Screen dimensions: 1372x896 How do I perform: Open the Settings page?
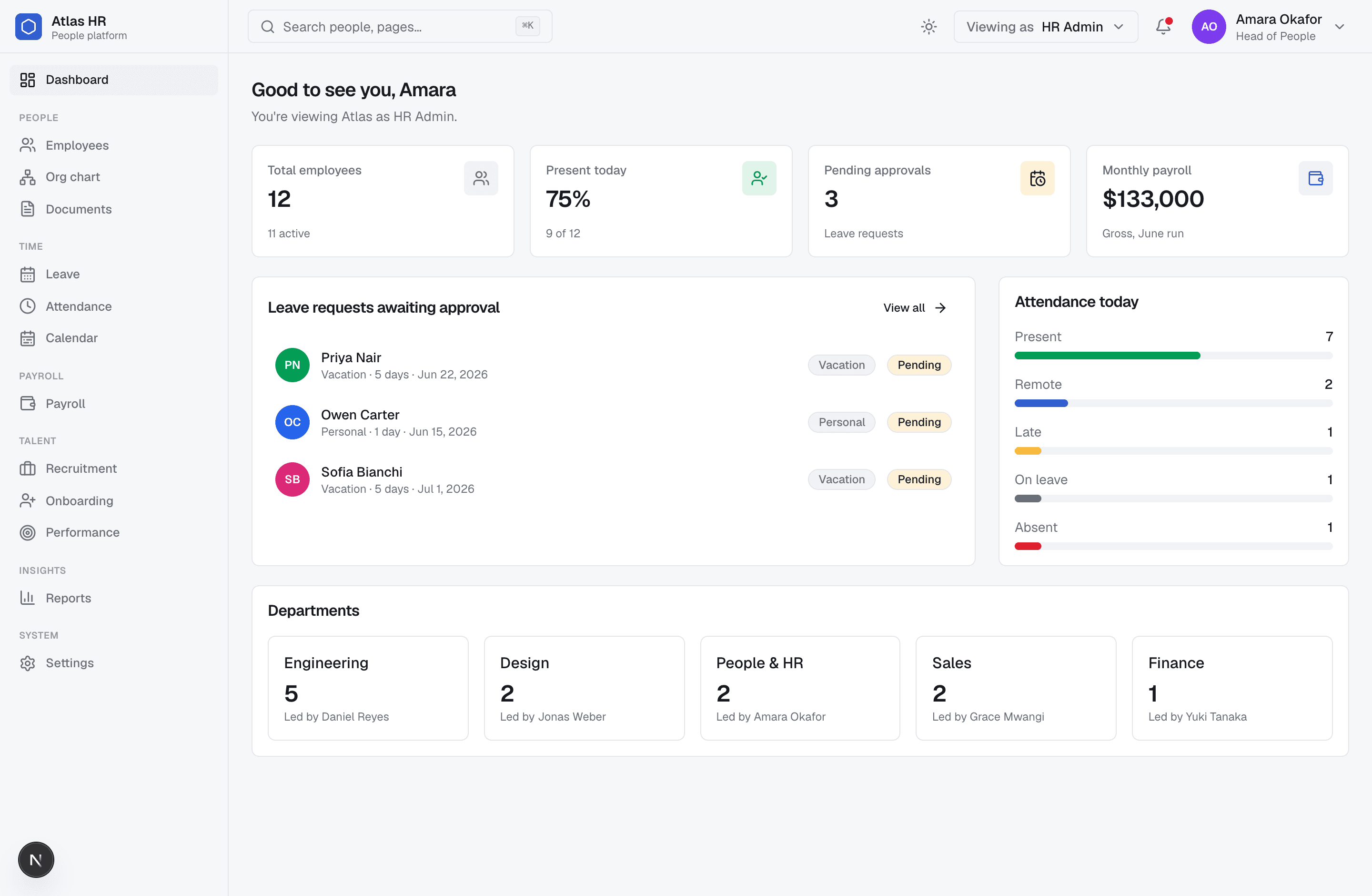(x=114, y=663)
